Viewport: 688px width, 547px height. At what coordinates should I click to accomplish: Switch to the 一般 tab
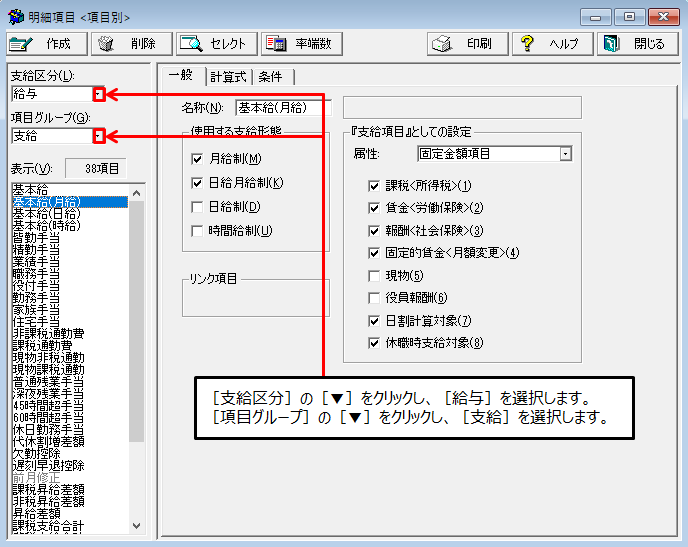(181, 75)
